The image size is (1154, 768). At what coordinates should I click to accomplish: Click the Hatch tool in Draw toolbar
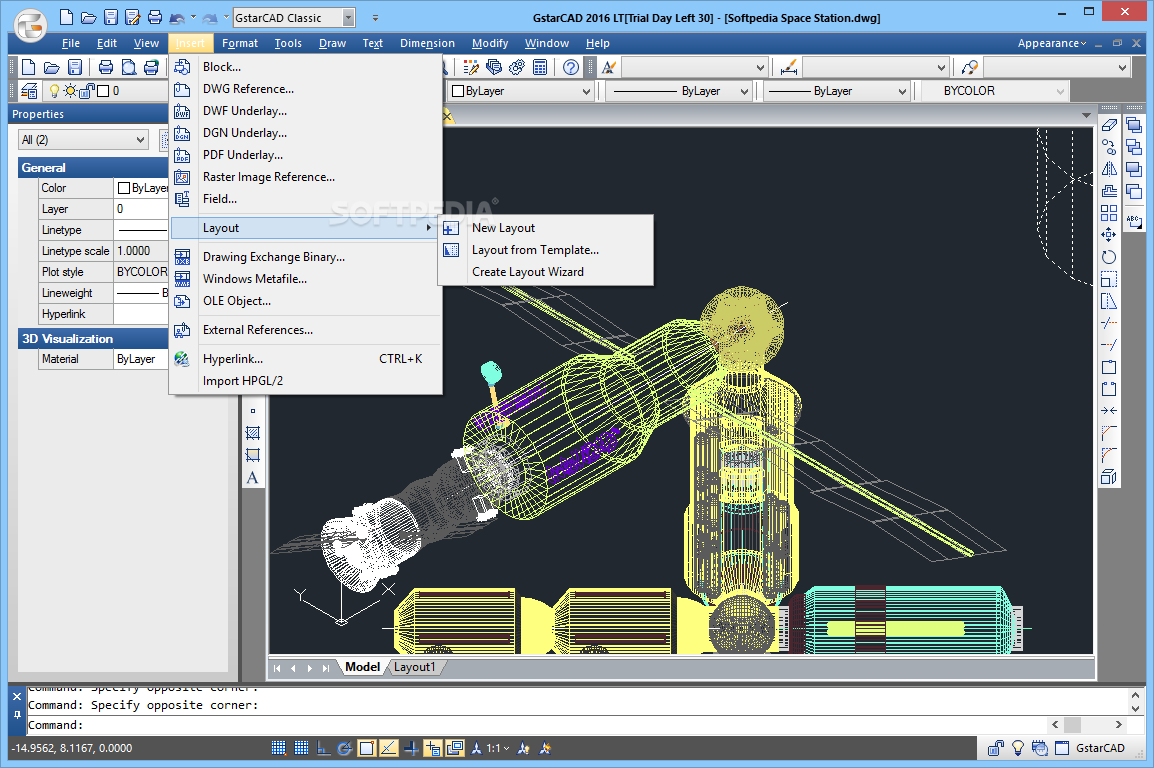click(x=252, y=433)
